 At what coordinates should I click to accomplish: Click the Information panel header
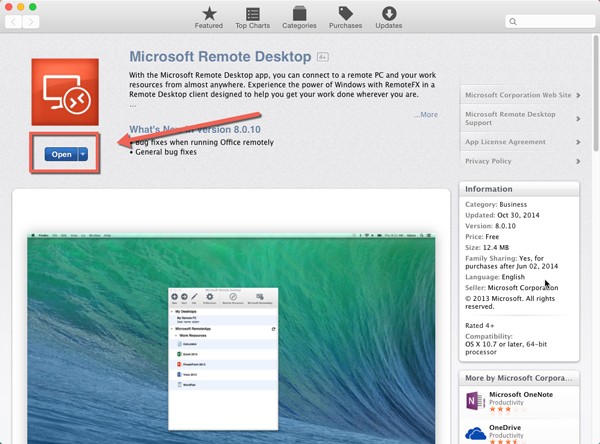point(519,189)
